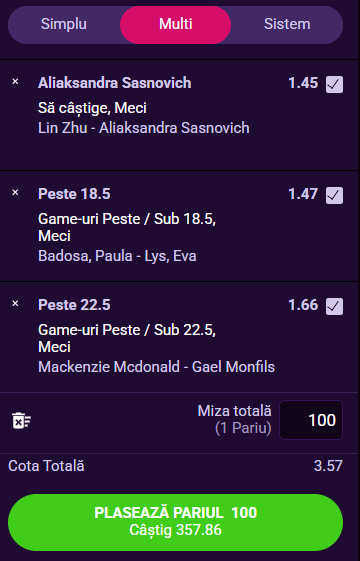Open the Mackenzie Mcdonald - Gael Monfils match
This screenshot has width=360, height=561.
pyautogui.click(x=156, y=367)
